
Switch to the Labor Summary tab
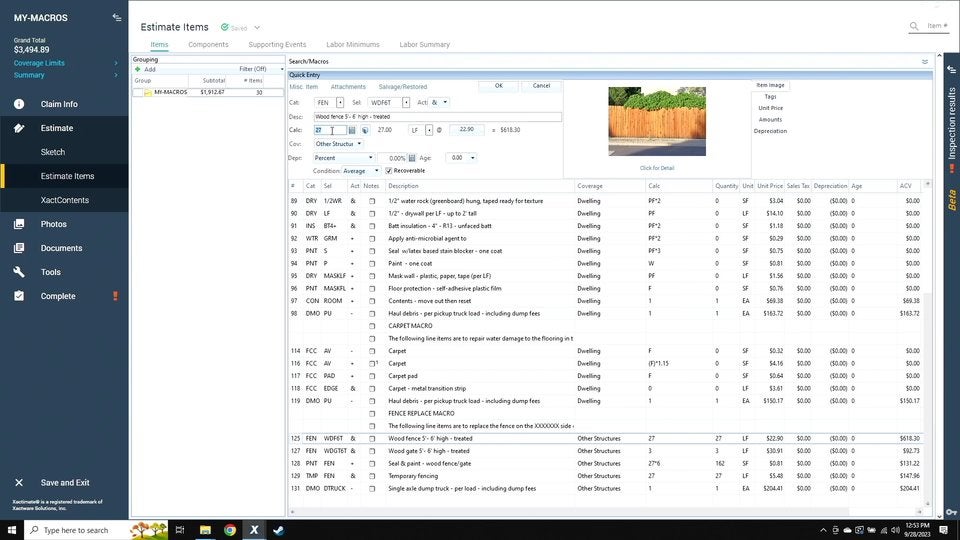(424, 44)
